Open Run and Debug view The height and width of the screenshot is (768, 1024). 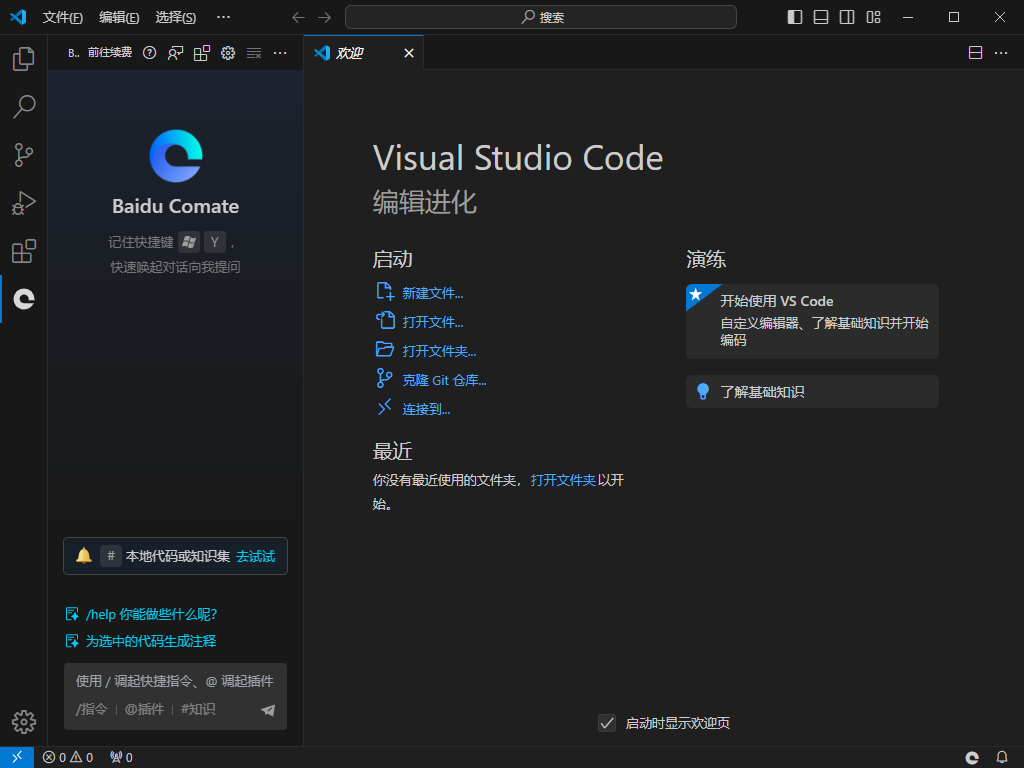click(x=24, y=203)
